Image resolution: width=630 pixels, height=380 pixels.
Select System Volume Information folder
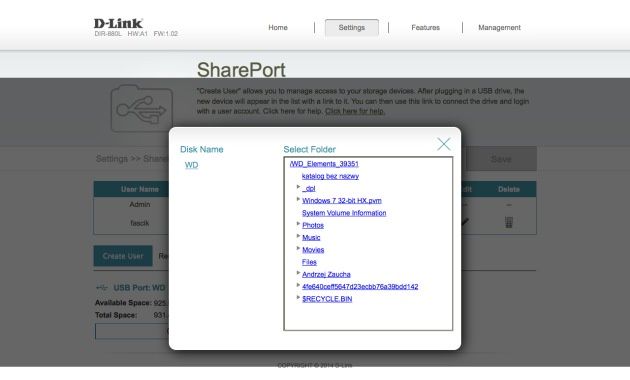click(344, 213)
